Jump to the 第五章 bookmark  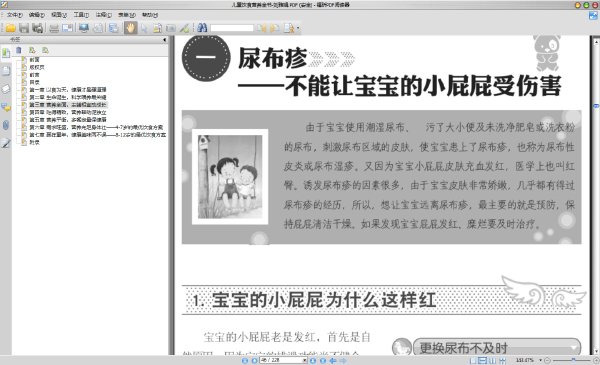tap(68, 119)
